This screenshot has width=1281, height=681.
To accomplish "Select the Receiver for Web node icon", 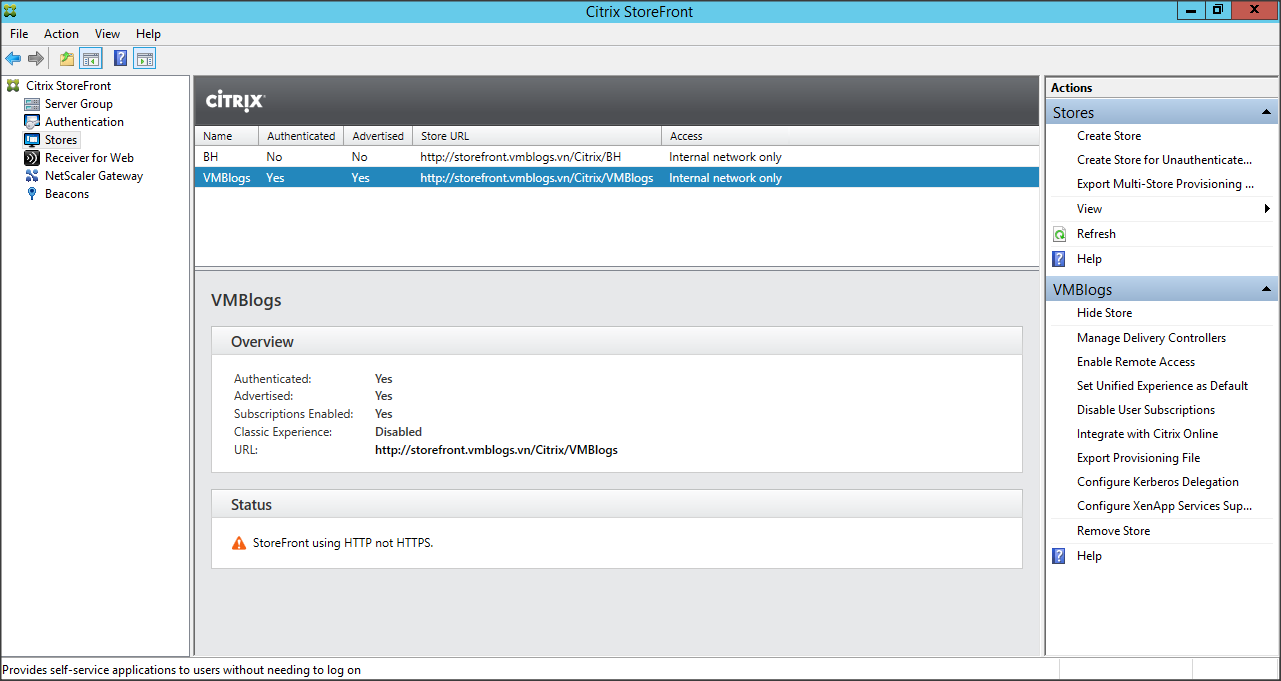I will [32, 158].
